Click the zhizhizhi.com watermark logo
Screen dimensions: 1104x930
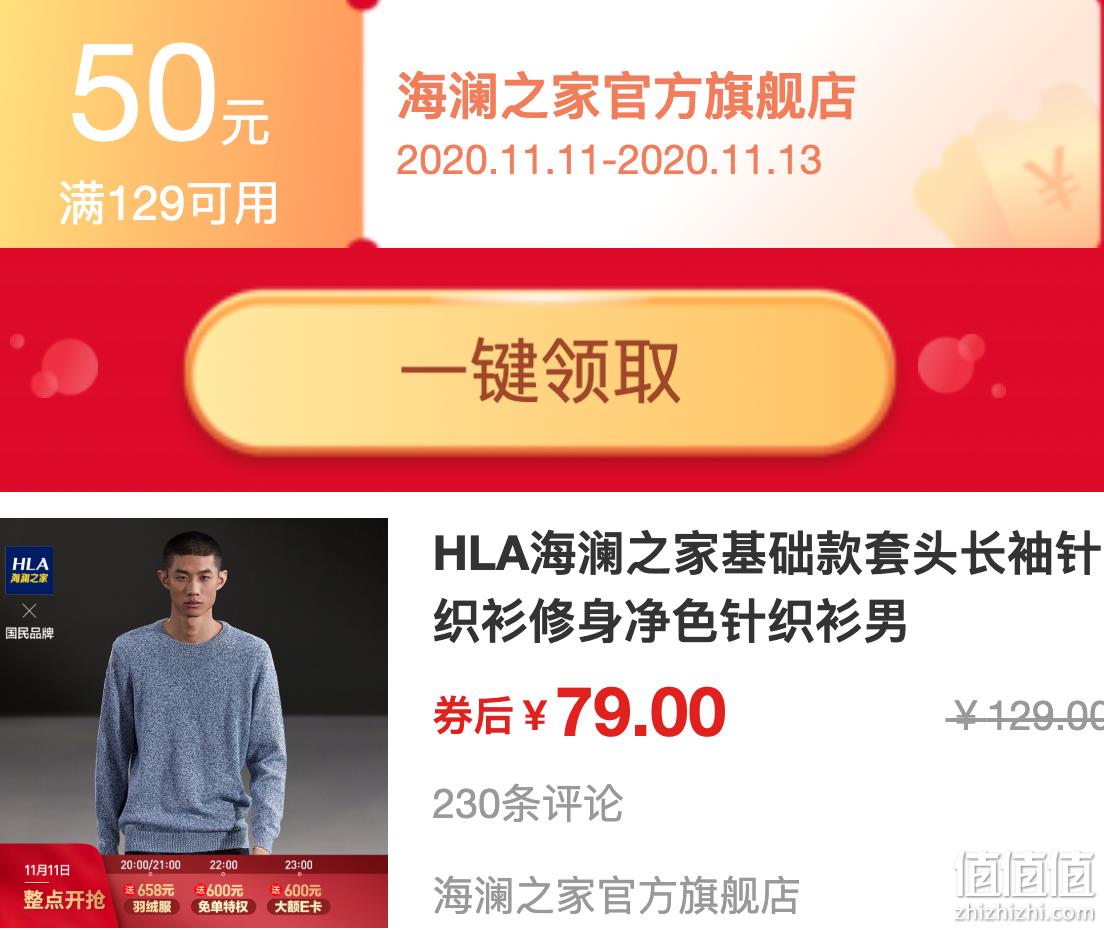1025,887
